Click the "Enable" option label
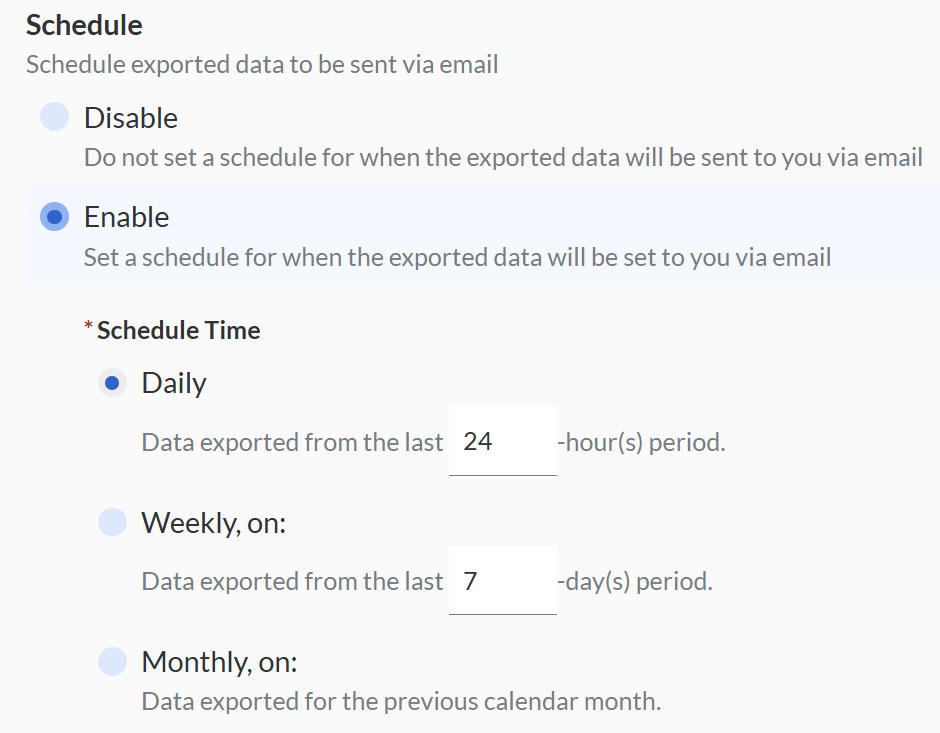This screenshot has width=940, height=733. click(127, 217)
